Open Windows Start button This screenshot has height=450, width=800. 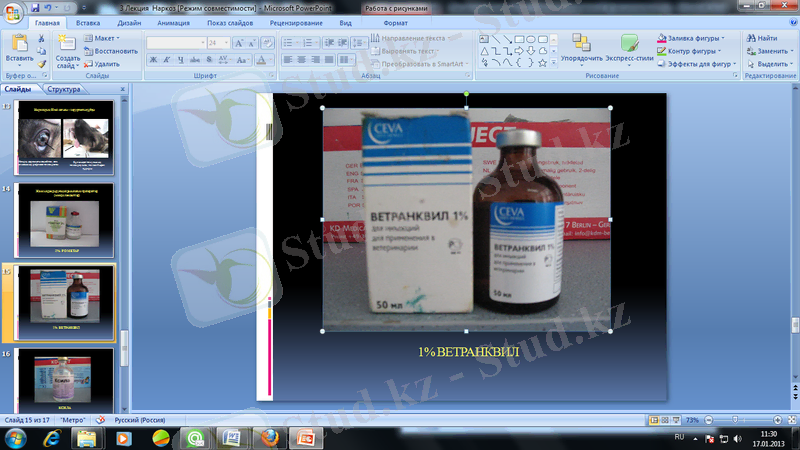16,439
